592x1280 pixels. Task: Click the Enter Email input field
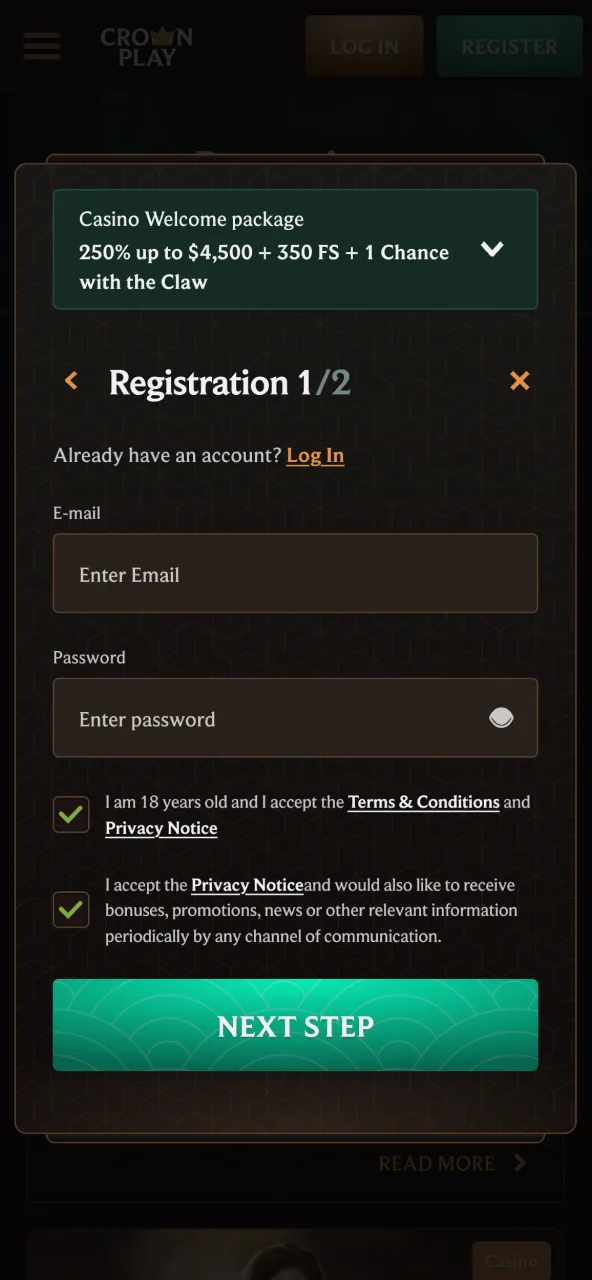pos(295,573)
